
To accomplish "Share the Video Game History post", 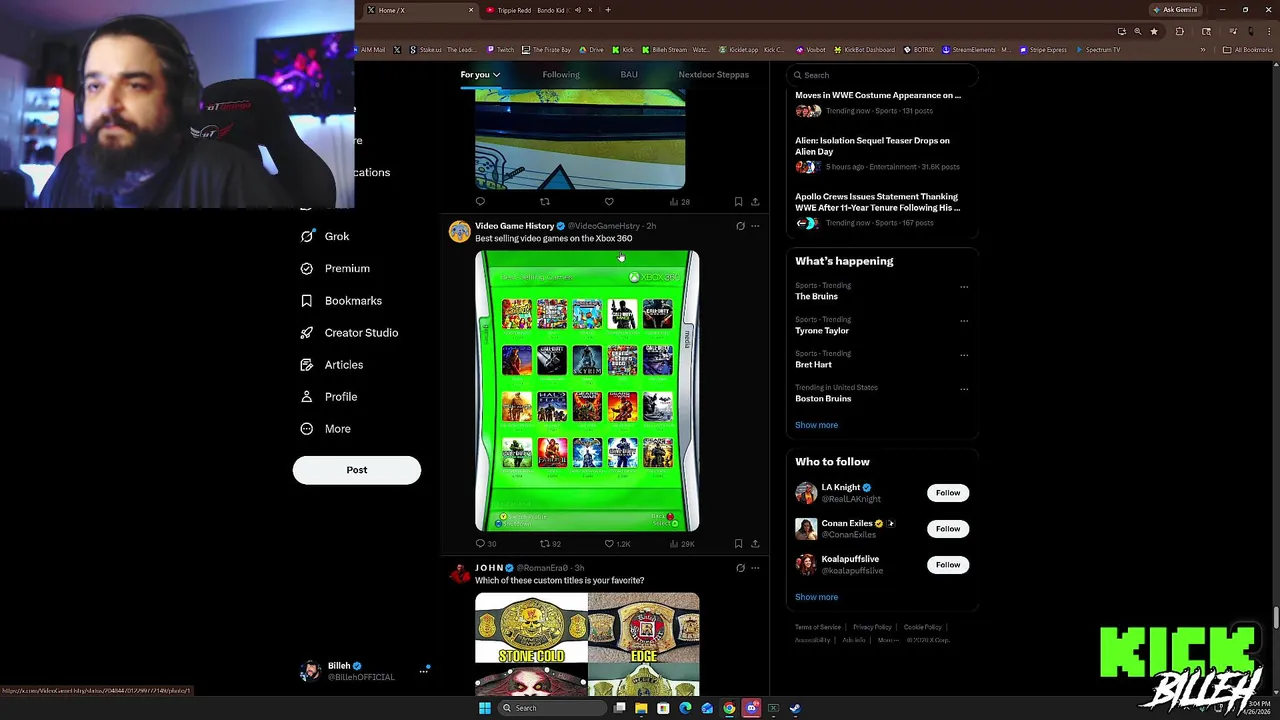I will pos(755,544).
